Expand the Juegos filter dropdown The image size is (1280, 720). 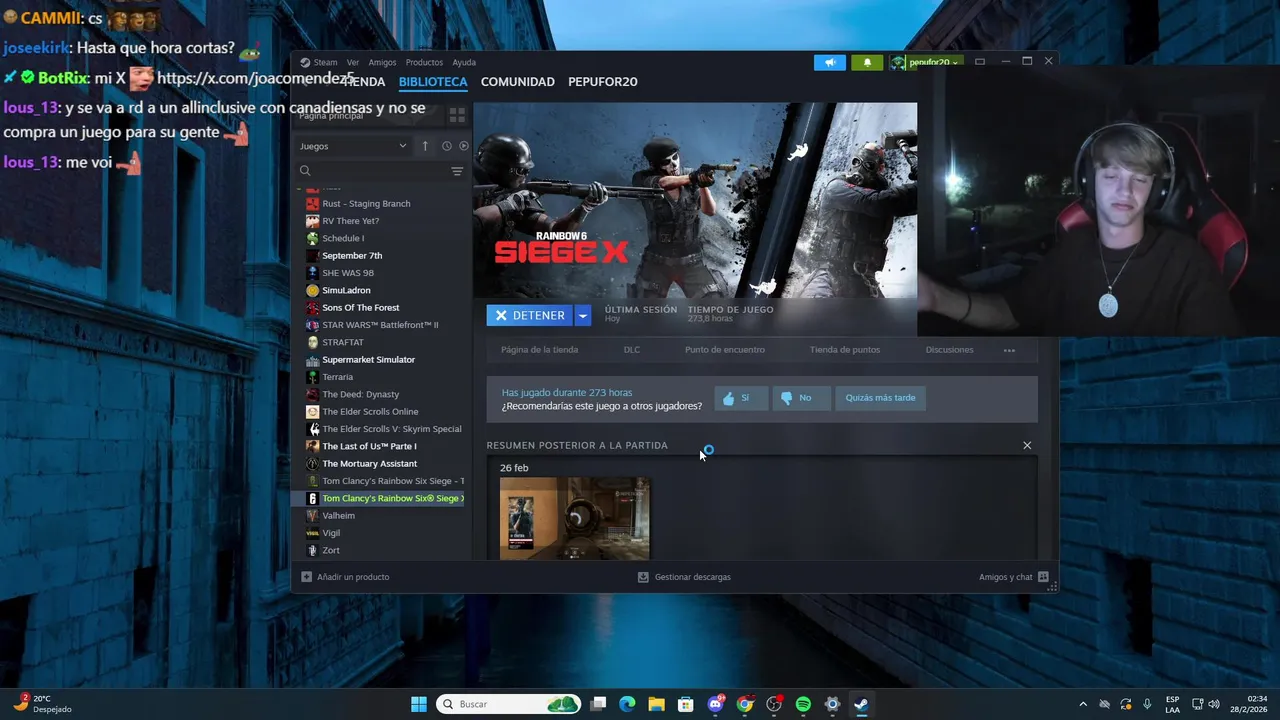(x=353, y=146)
